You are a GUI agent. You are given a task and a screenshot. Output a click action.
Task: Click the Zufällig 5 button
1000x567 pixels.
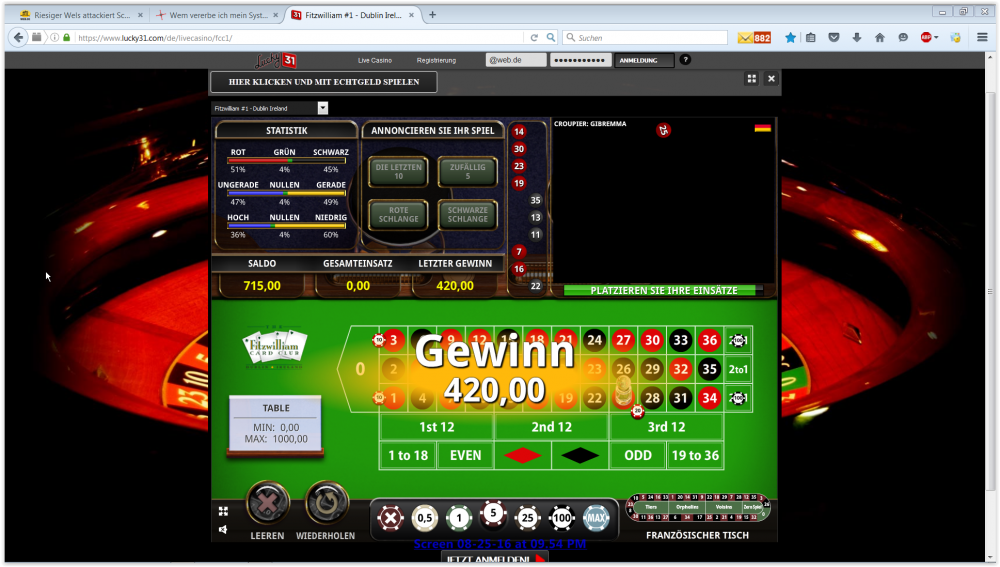467,172
